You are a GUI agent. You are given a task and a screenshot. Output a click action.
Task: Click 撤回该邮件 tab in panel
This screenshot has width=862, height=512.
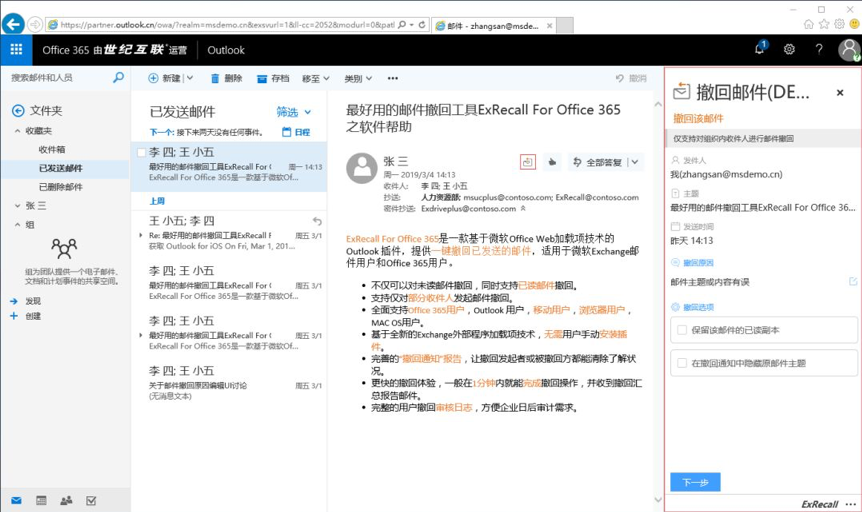[698, 118]
